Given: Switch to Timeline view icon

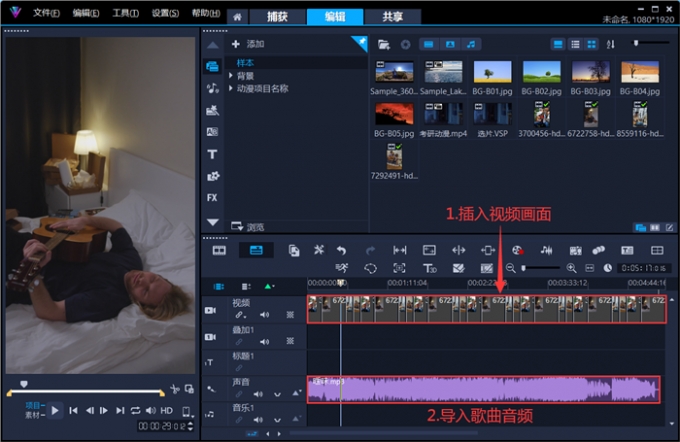Looking at the screenshot, I should [x=256, y=251].
